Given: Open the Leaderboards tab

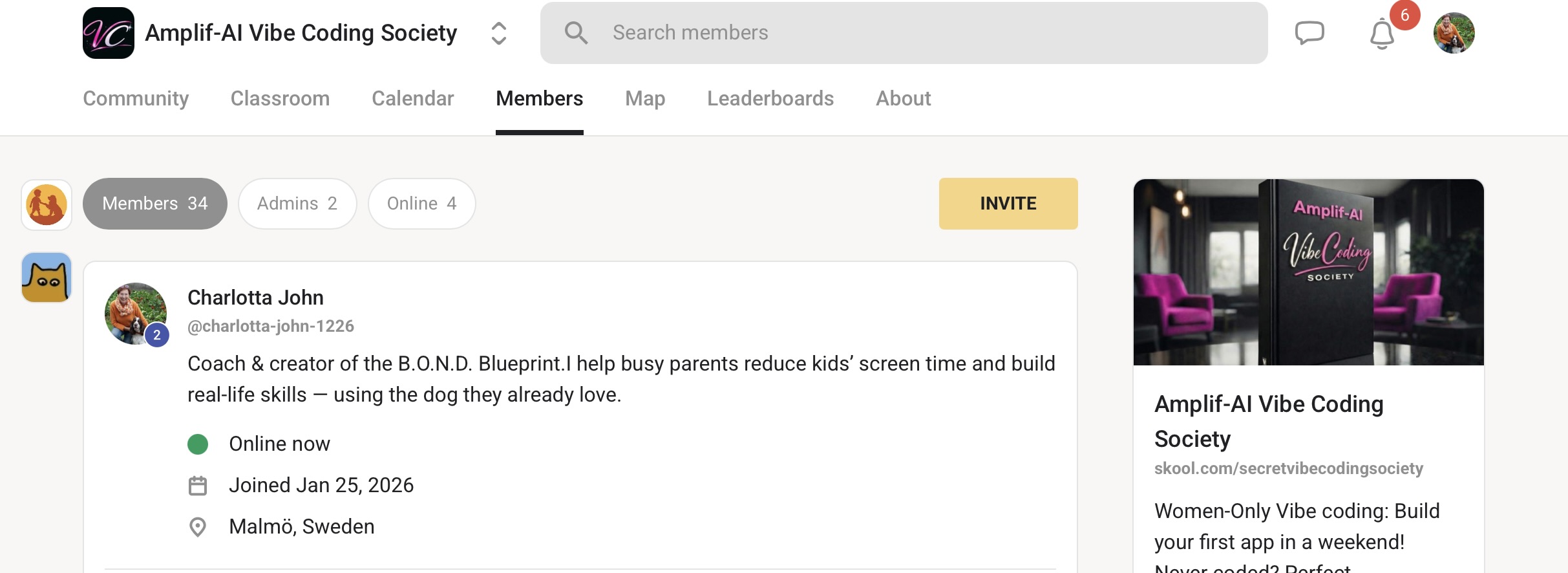Looking at the screenshot, I should click(770, 98).
